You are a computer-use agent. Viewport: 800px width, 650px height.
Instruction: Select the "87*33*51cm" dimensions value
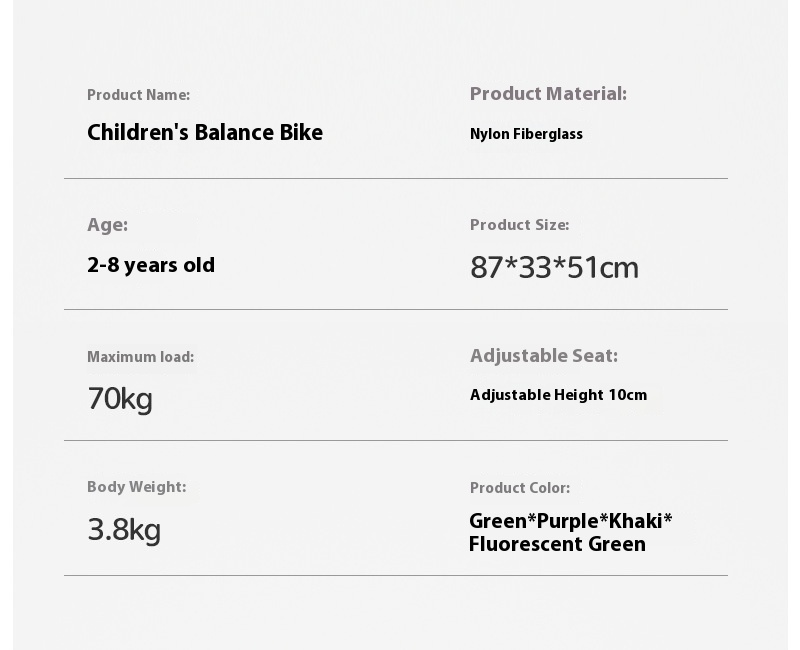(554, 268)
